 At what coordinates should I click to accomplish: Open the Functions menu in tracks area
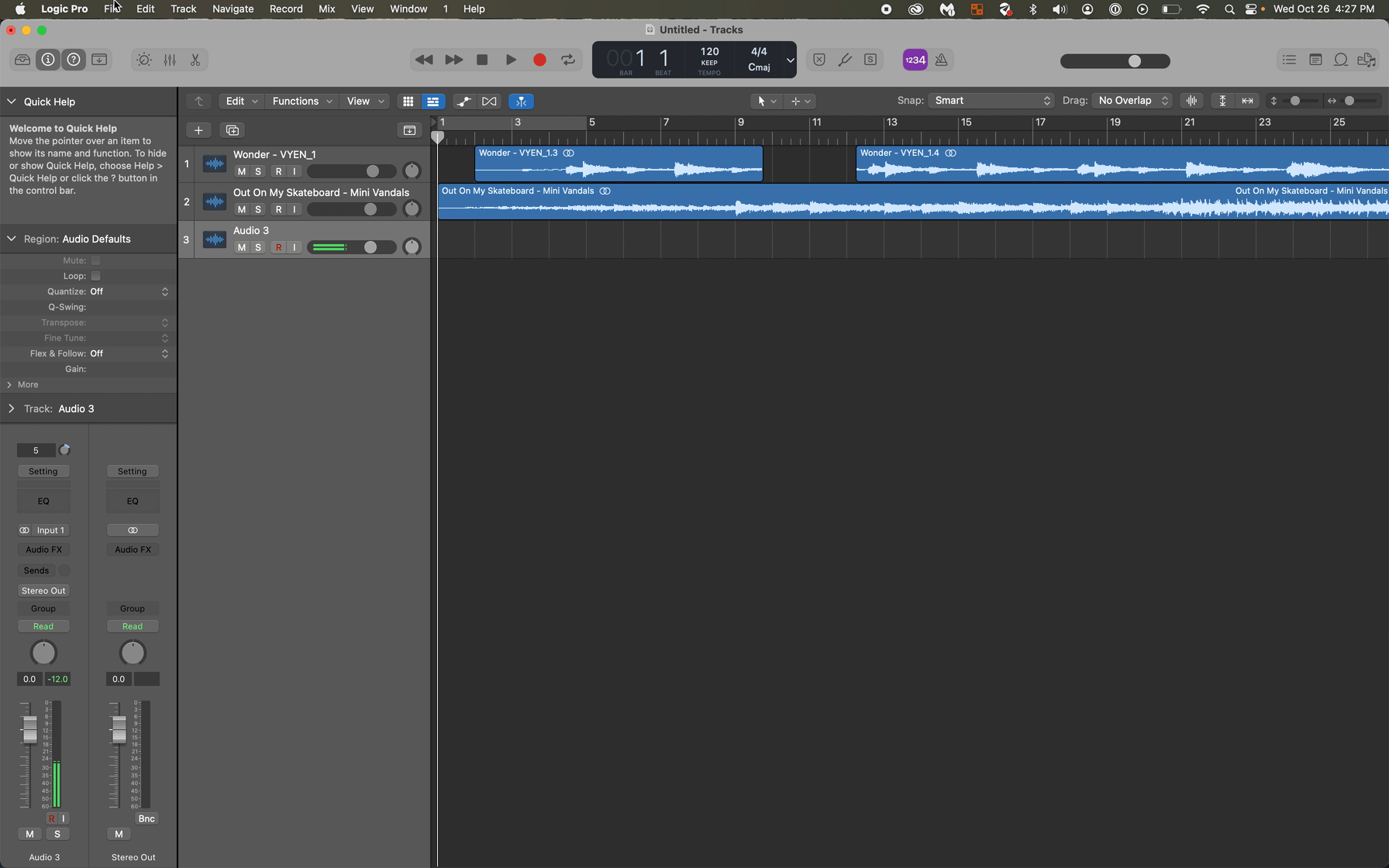302,102
